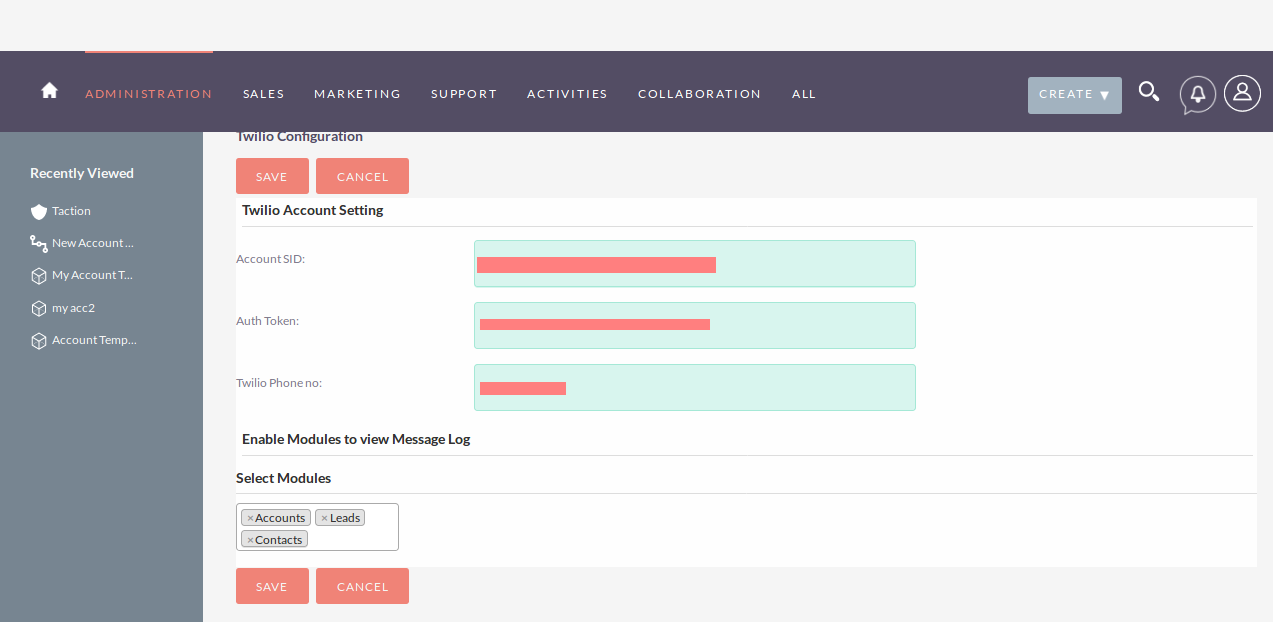Remove the Leads module tag
Screen dimensions: 1273x622
tap(324, 518)
